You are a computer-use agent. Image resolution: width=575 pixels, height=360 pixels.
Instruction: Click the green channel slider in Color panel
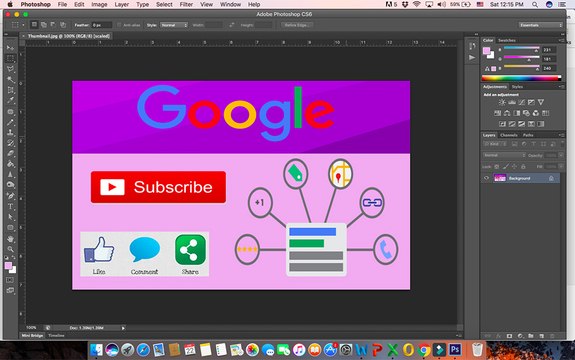521,58
